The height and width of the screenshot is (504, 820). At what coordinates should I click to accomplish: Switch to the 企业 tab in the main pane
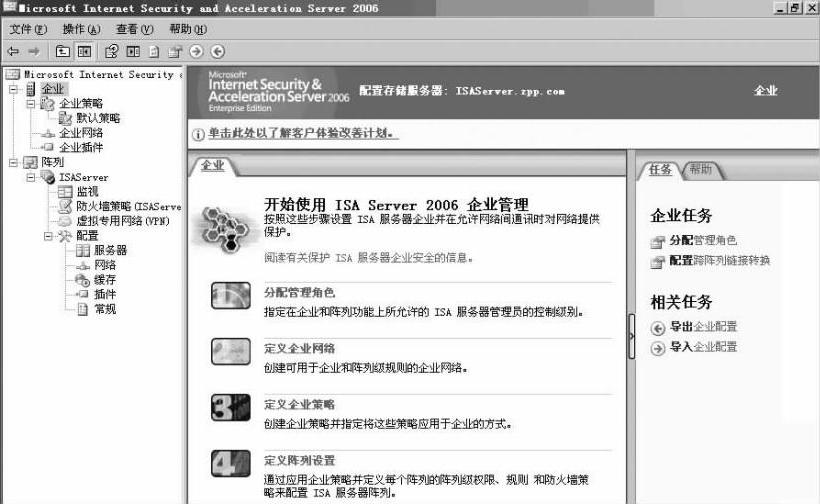click(x=212, y=166)
